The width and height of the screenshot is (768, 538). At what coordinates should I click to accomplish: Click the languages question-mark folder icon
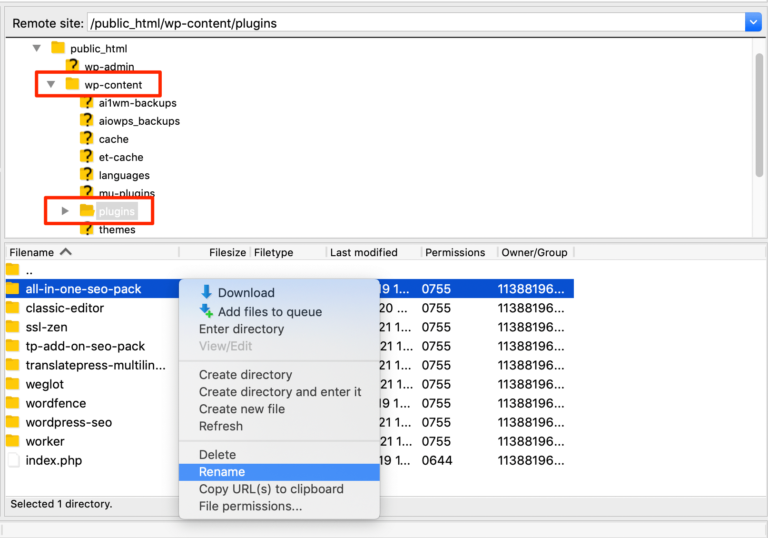87,174
